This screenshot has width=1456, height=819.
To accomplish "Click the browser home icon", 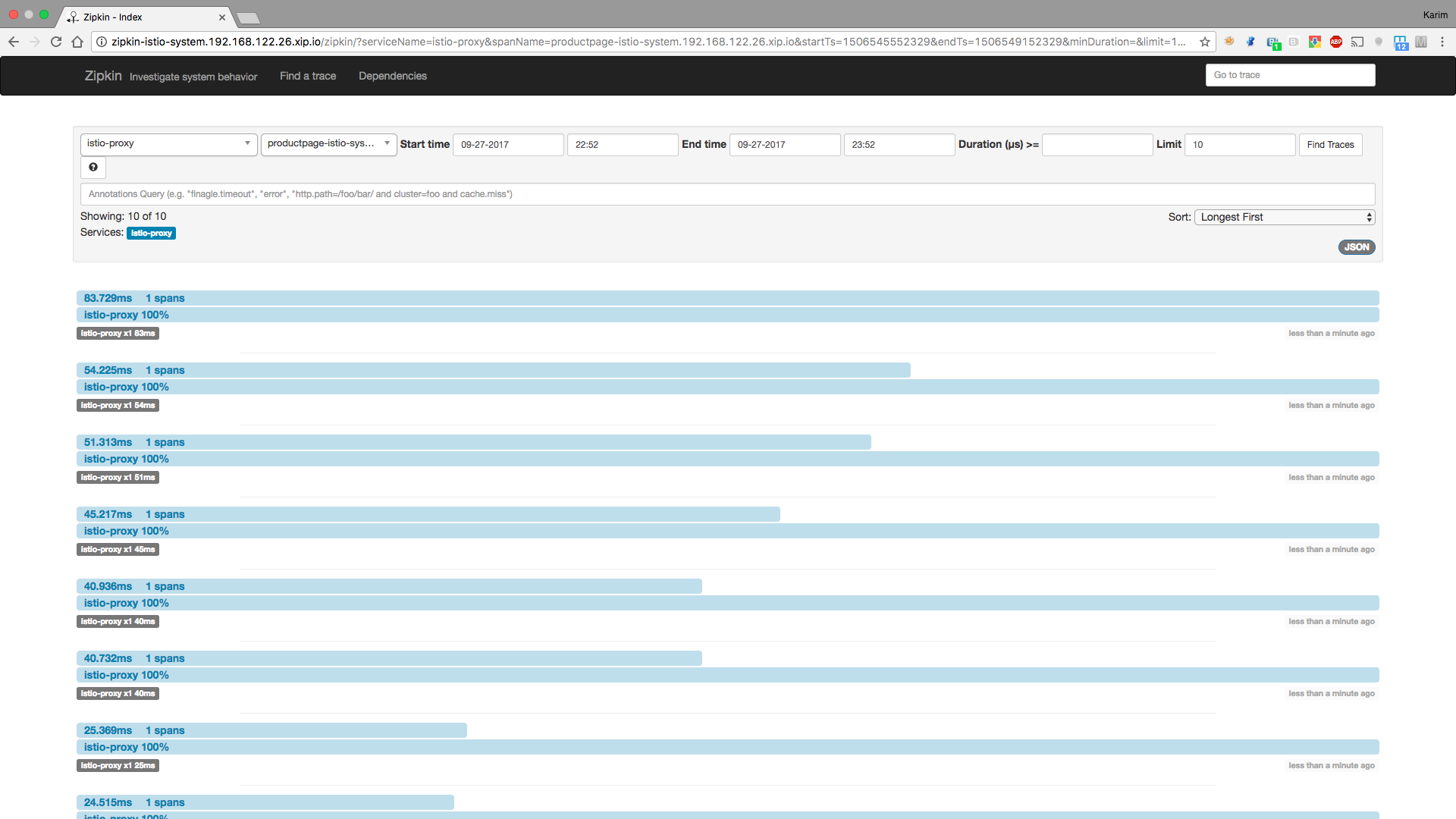I will click(77, 42).
